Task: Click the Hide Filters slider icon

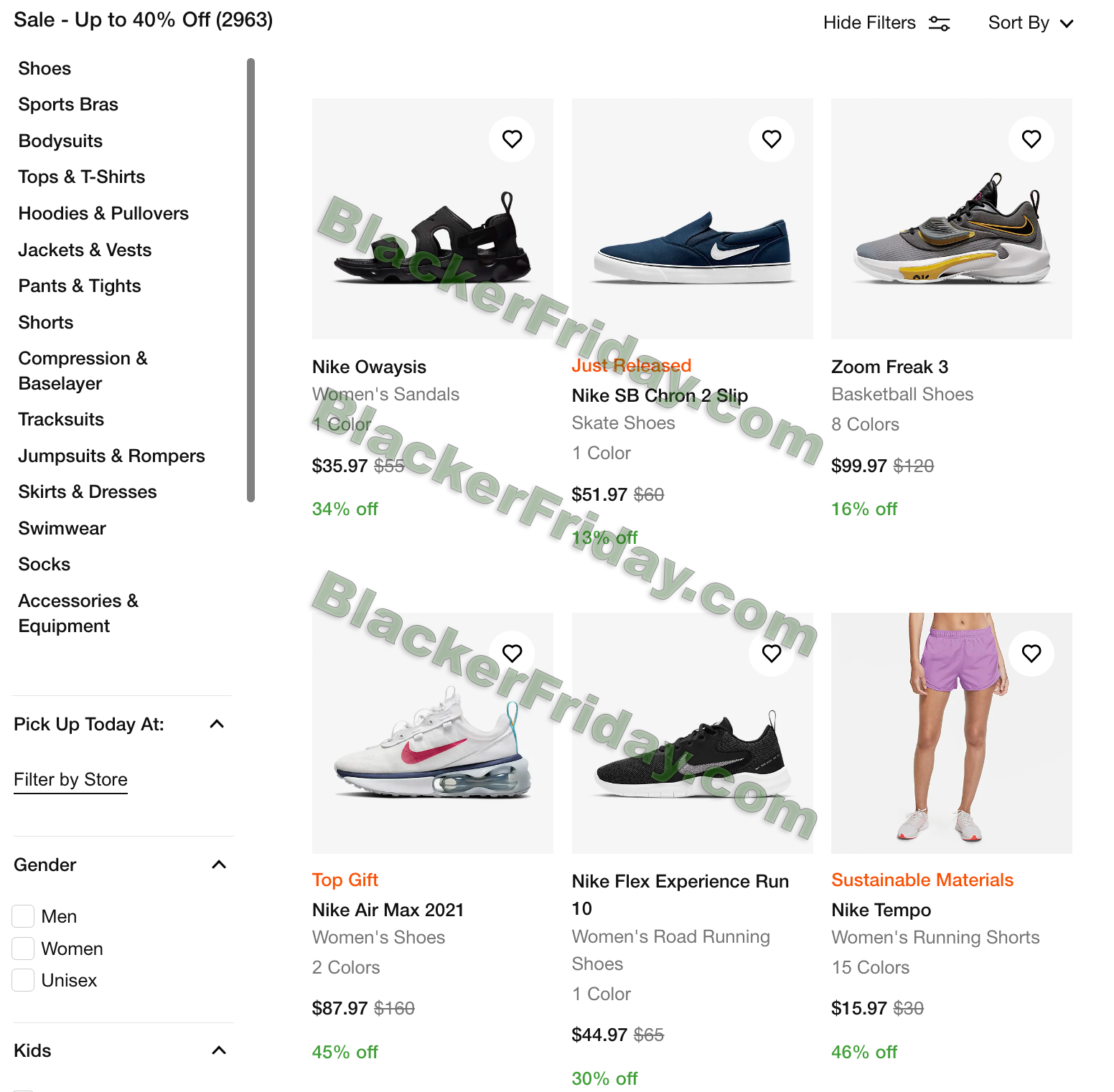Action: pos(939,24)
